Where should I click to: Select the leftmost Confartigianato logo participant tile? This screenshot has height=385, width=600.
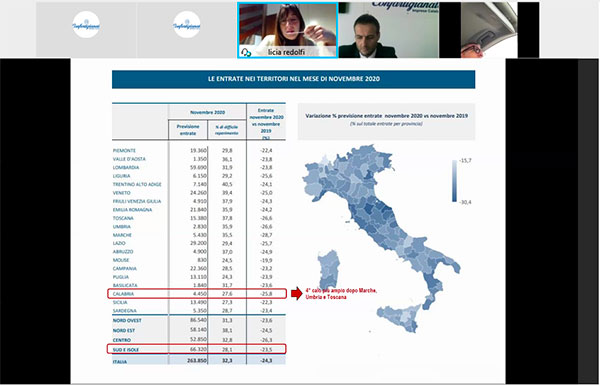click(86, 30)
